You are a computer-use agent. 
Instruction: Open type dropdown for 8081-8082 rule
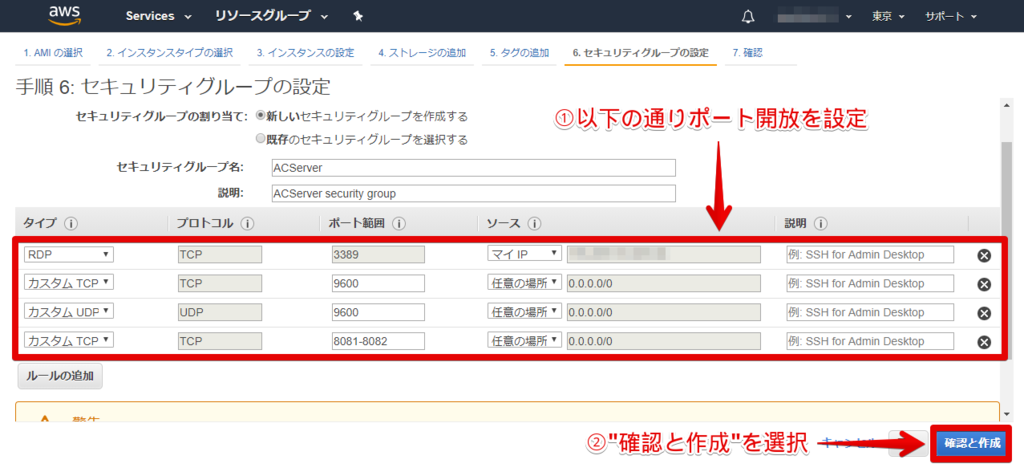pyautogui.click(x=69, y=340)
